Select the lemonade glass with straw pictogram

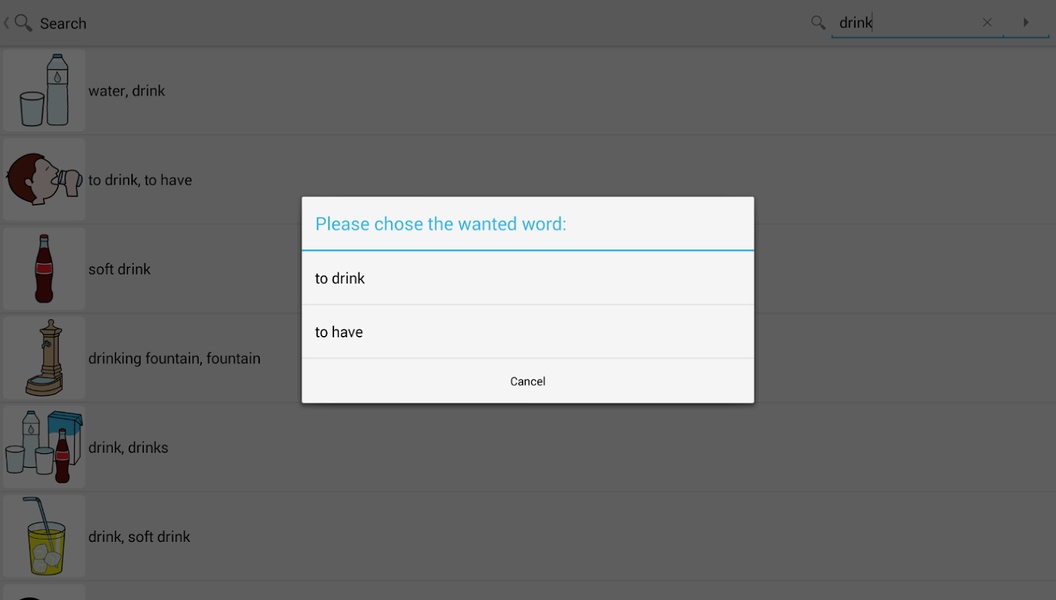44,536
